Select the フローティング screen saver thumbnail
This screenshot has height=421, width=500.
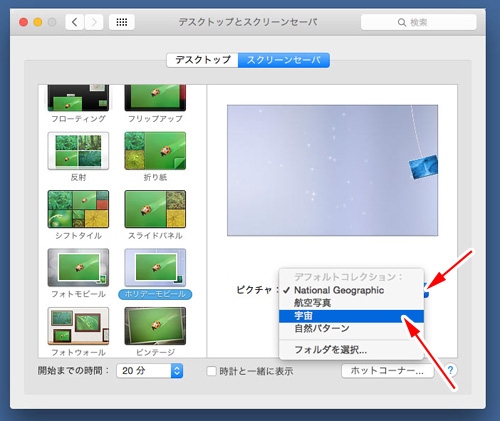[x=78, y=98]
